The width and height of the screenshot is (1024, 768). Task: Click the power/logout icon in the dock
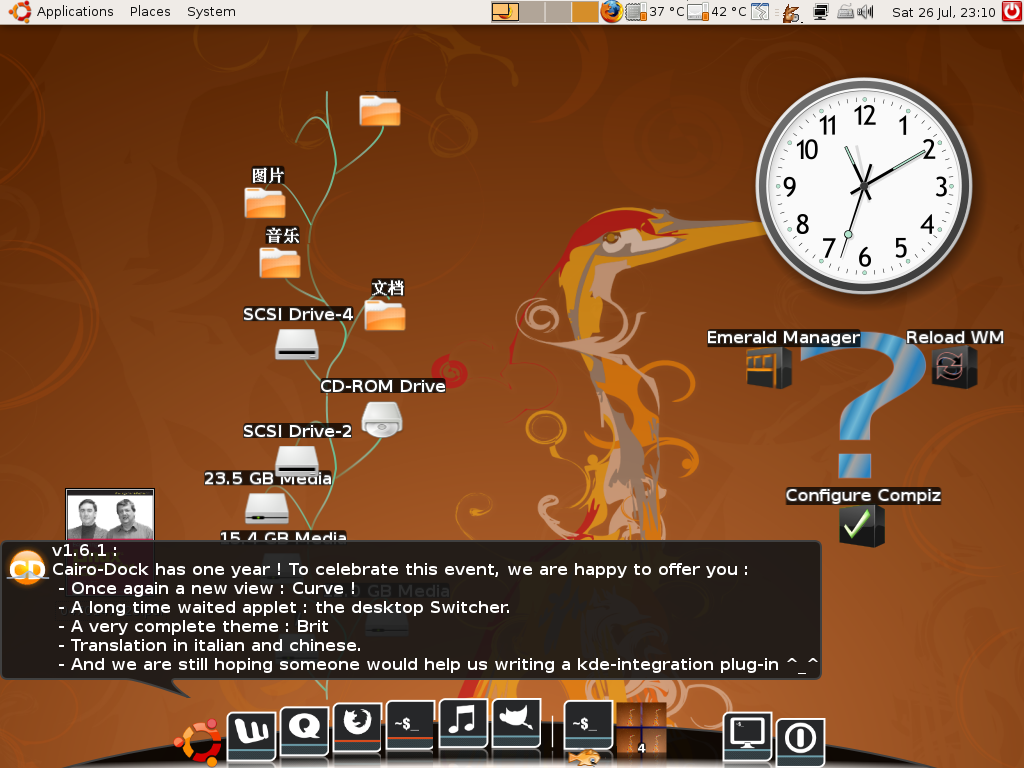(x=800, y=741)
